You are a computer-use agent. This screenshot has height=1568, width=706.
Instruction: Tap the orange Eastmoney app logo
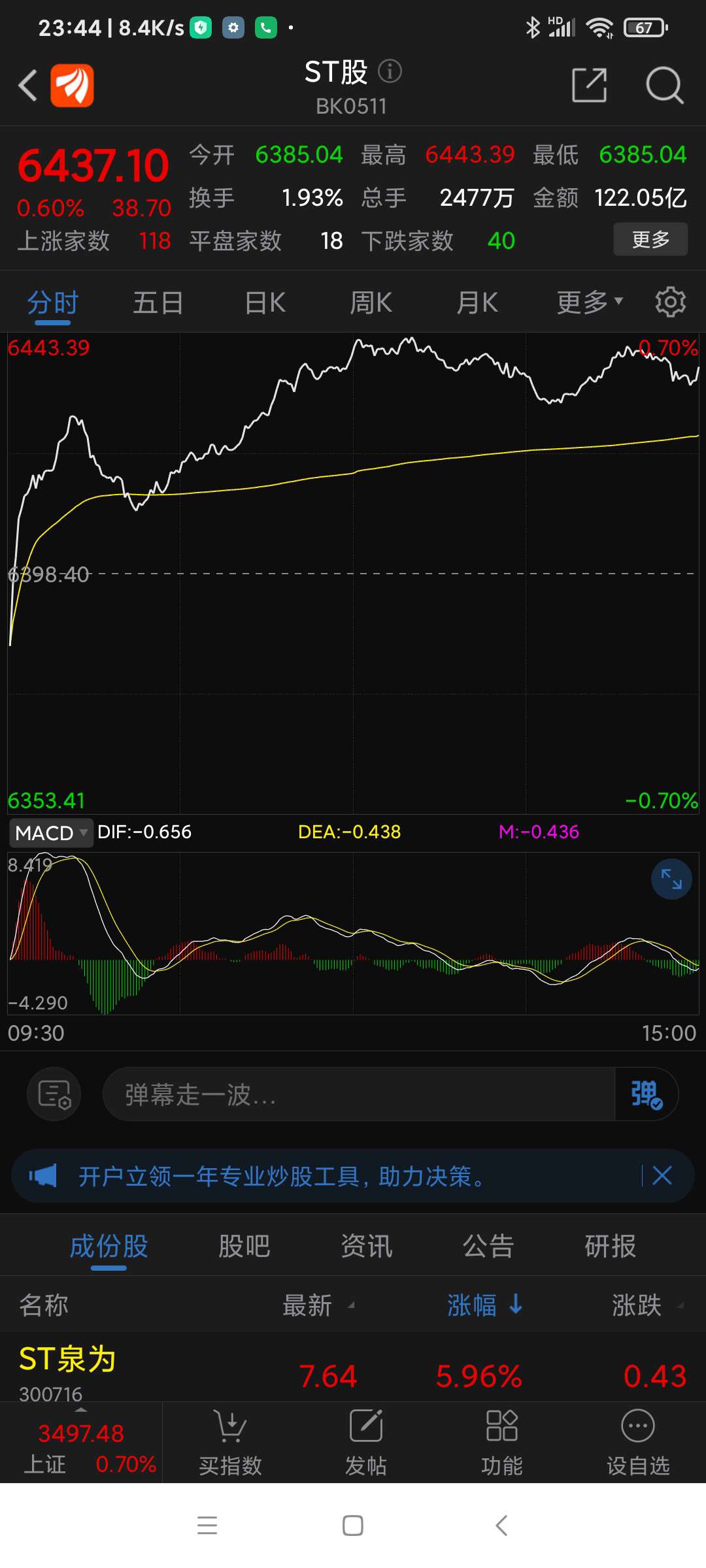73,85
